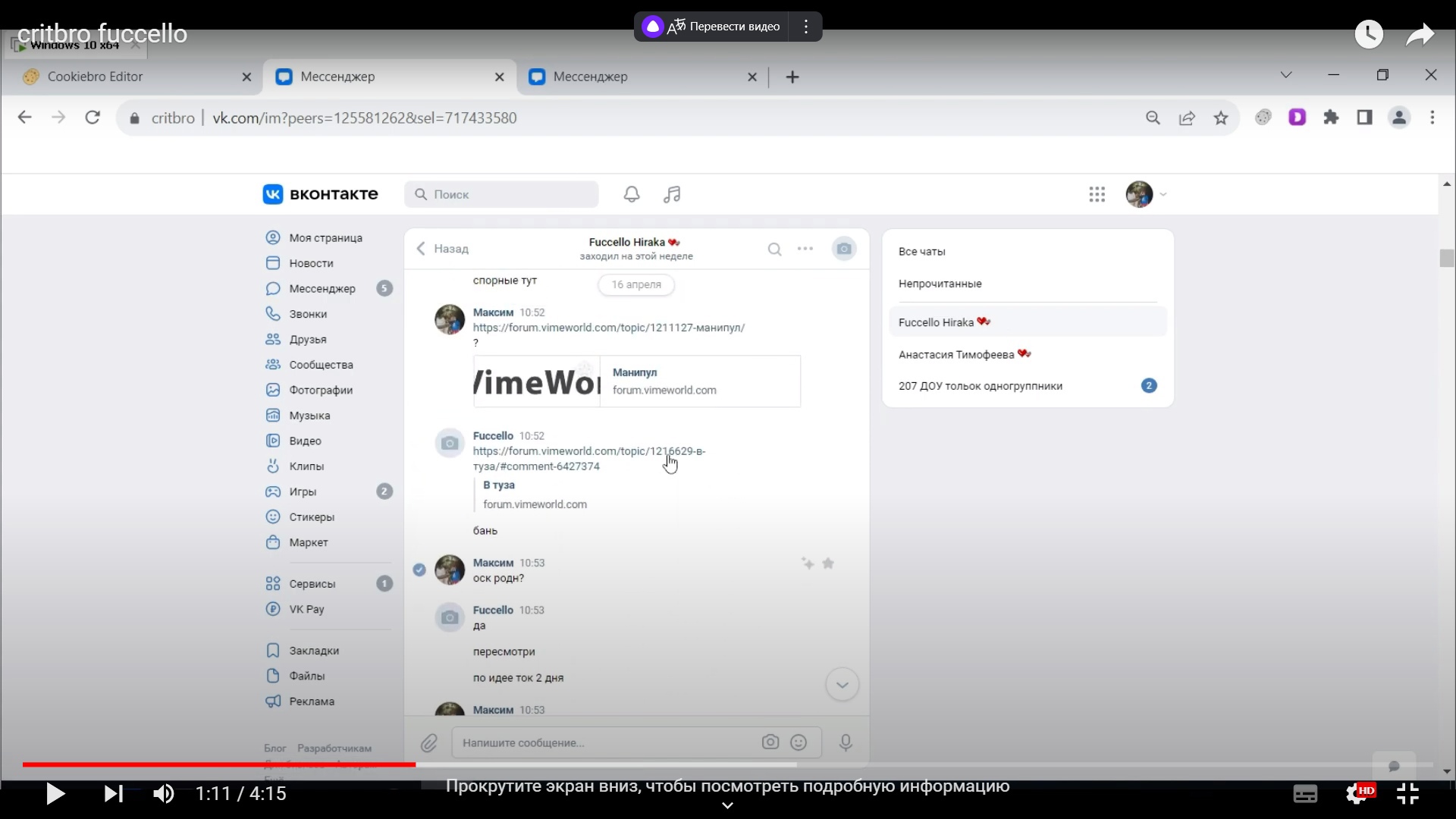
Task: Open the chat three-dots actions menu
Action: point(805,249)
